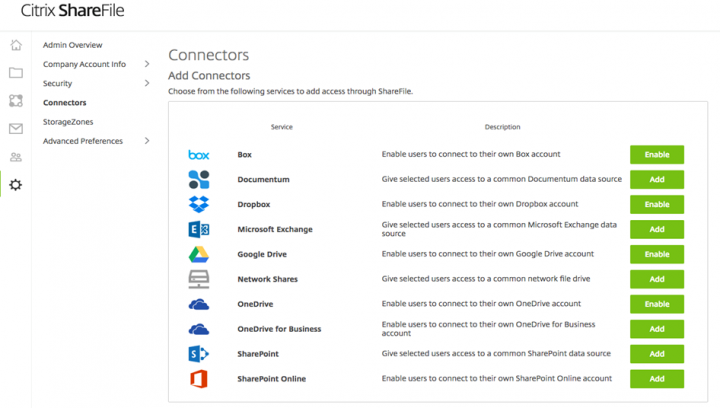
Task: Open the People icon in left rail
Action: (x=16, y=157)
